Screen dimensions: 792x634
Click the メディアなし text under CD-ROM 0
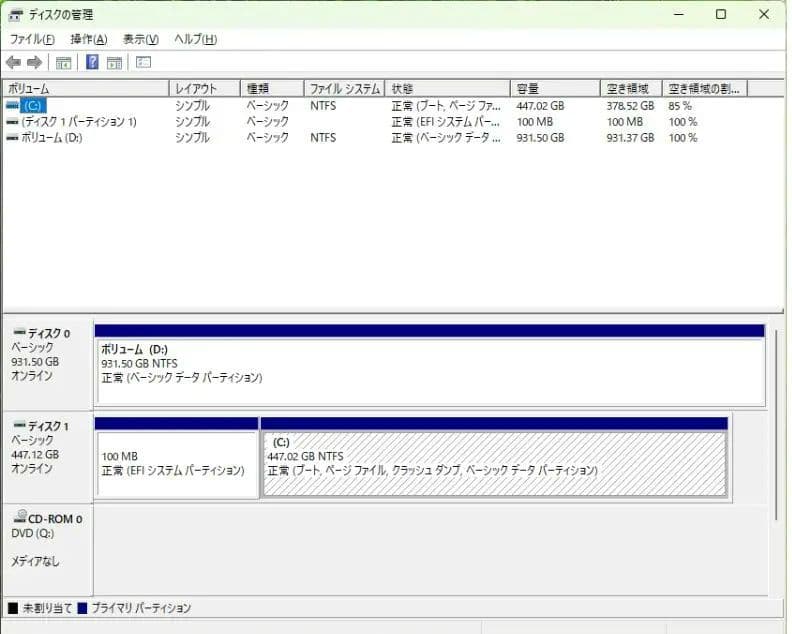[35, 561]
